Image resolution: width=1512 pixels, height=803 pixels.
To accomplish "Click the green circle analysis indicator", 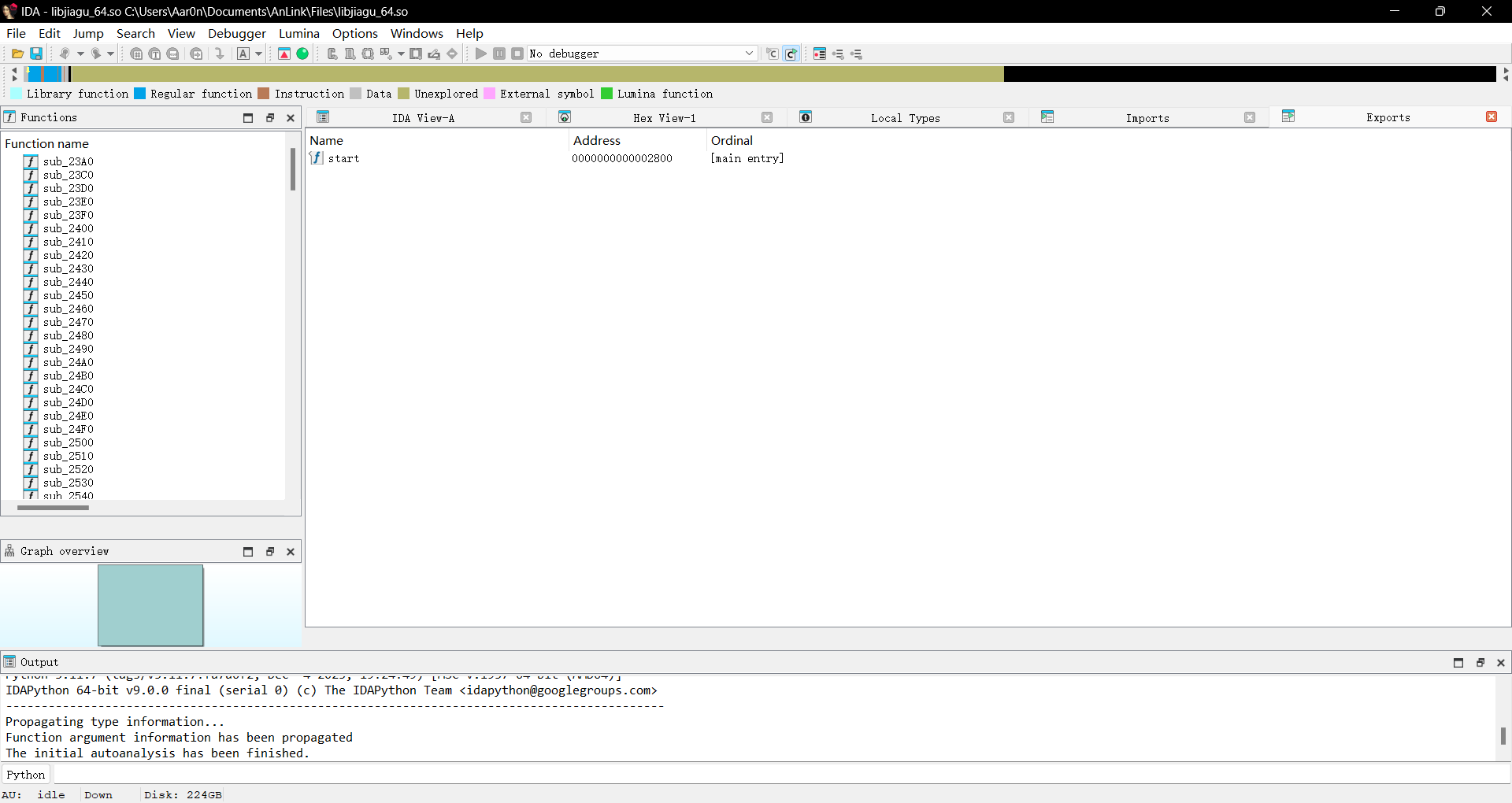I will (x=302, y=54).
